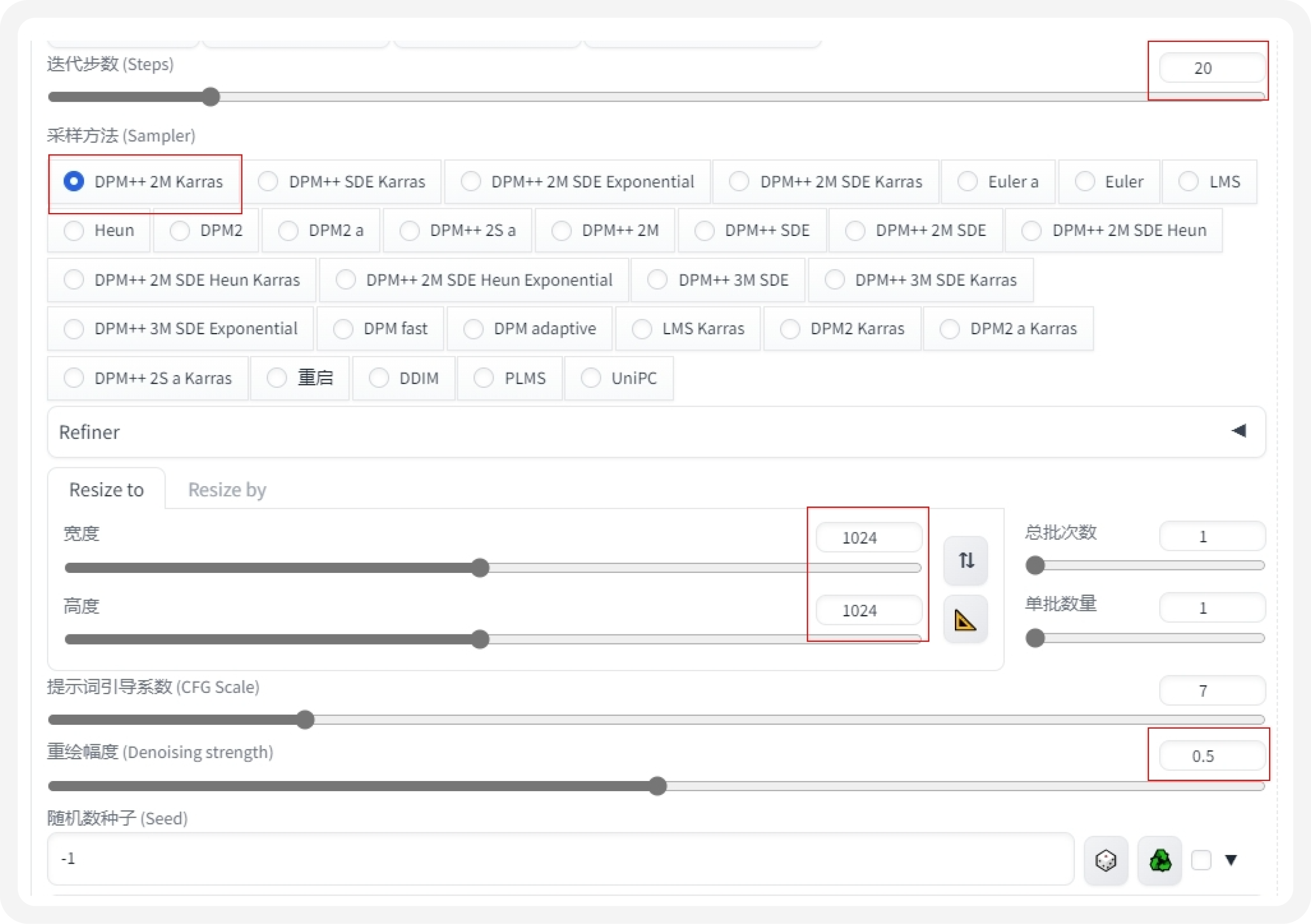Select the Euler a sampler
This screenshot has width=1311, height=924.
pos(998,182)
